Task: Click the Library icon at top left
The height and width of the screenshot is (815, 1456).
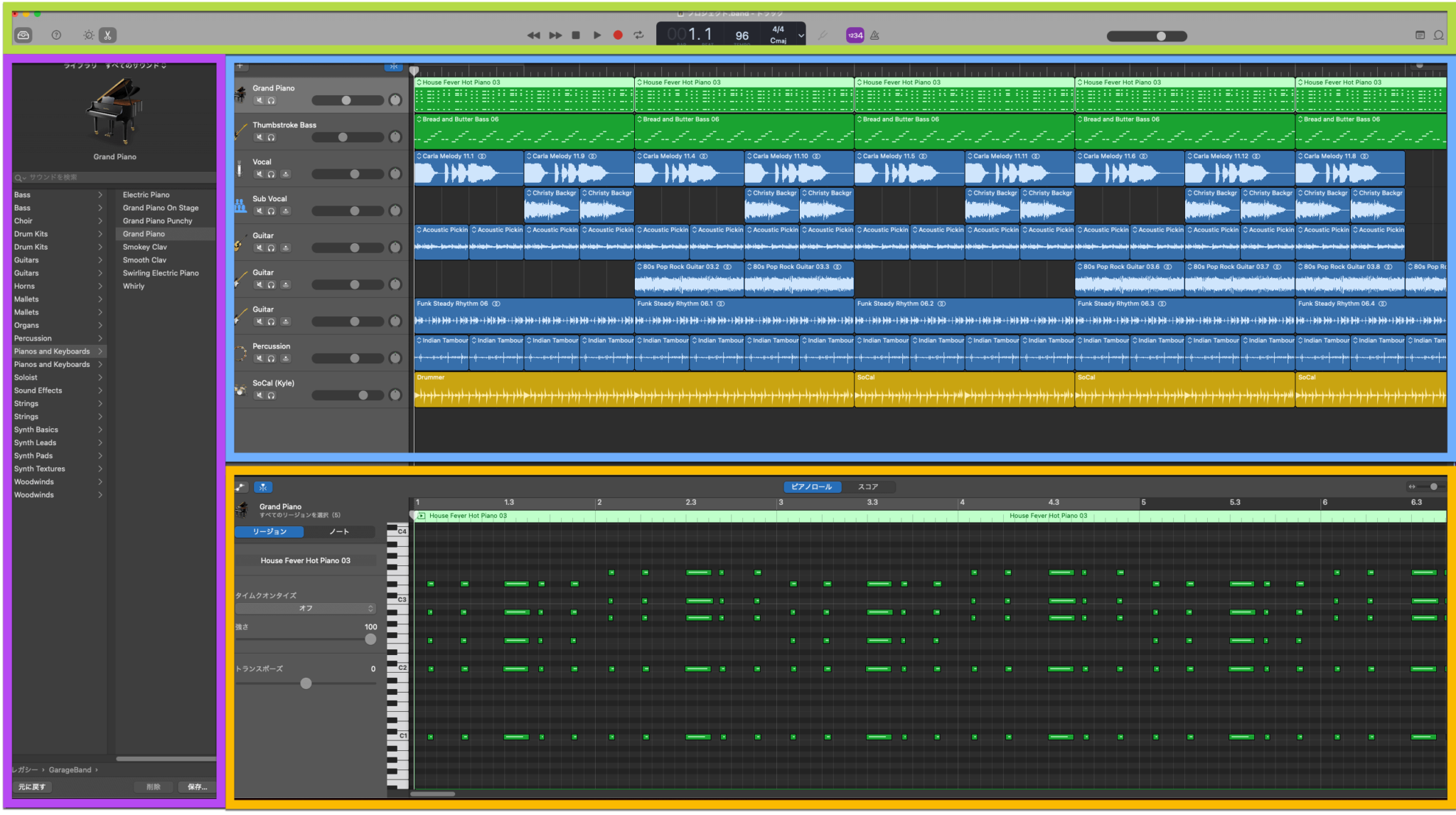Action: [23, 34]
